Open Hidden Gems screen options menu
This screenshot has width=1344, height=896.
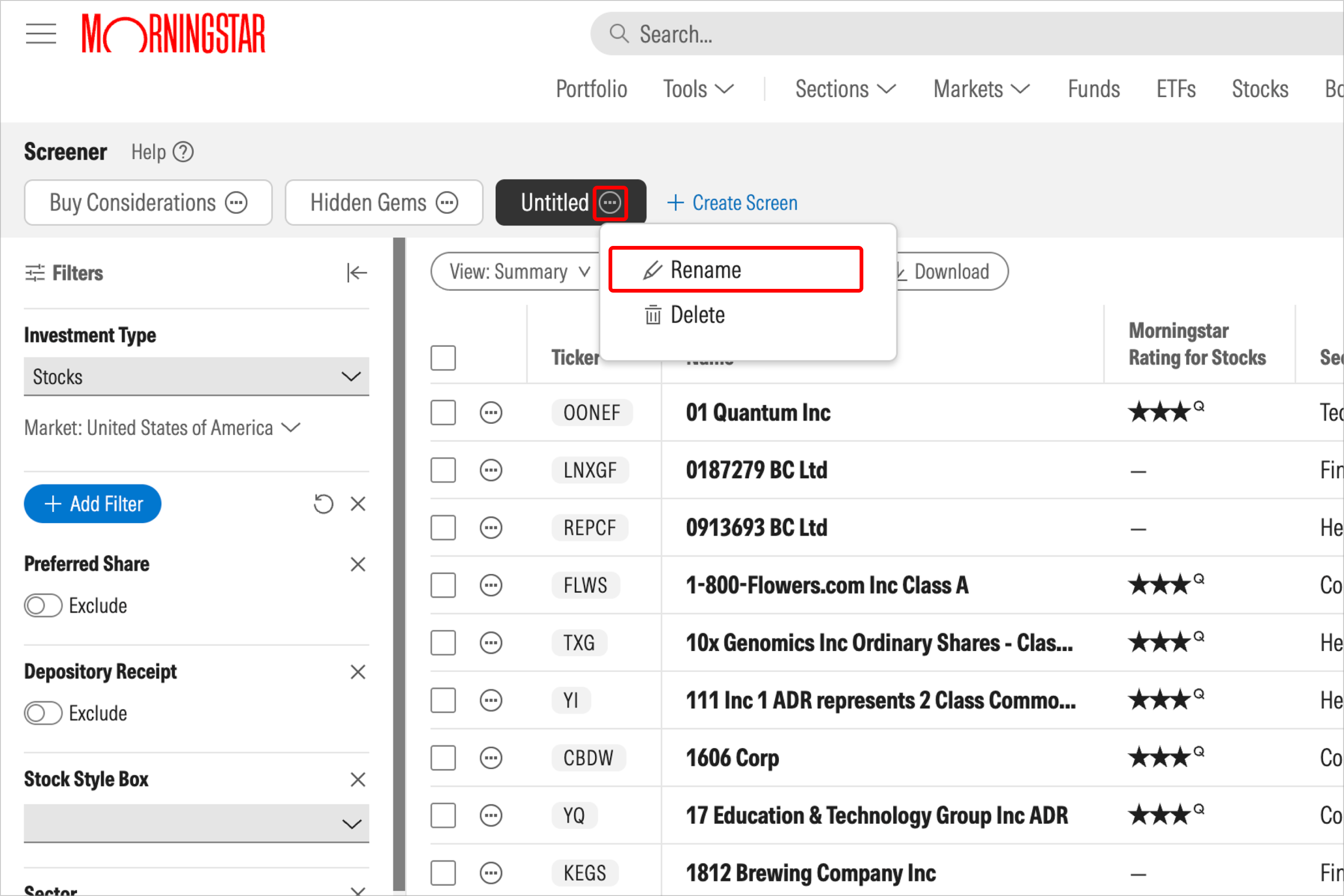coord(447,202)
